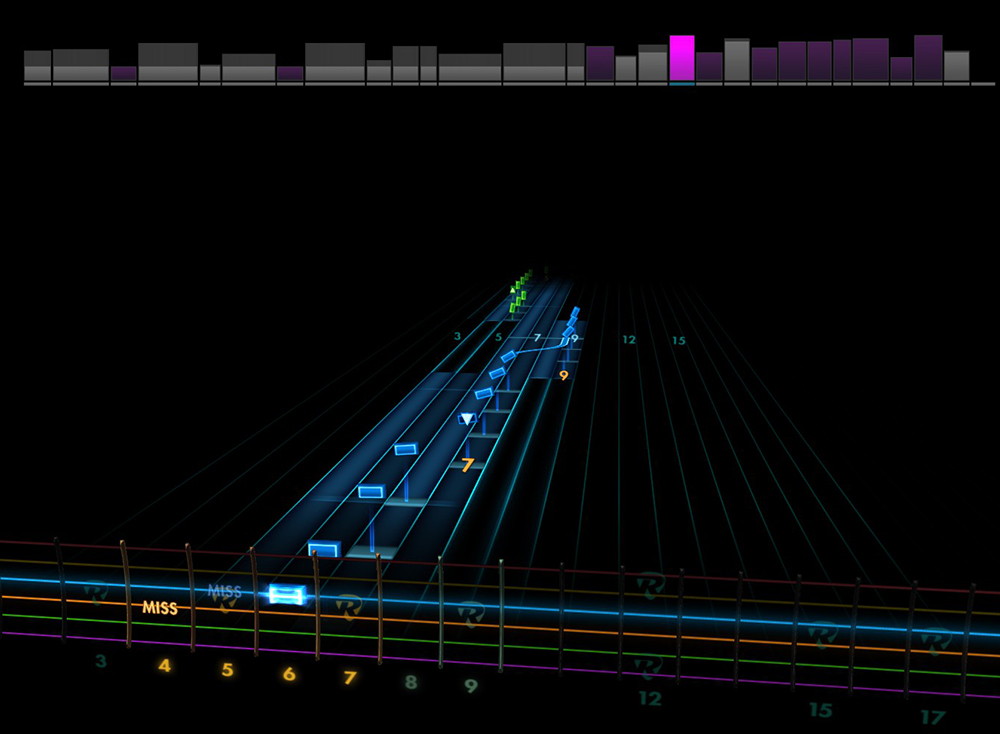Click orange fret number 4 below the strings
Screen dimensions: 1000x734
(165, 666)
